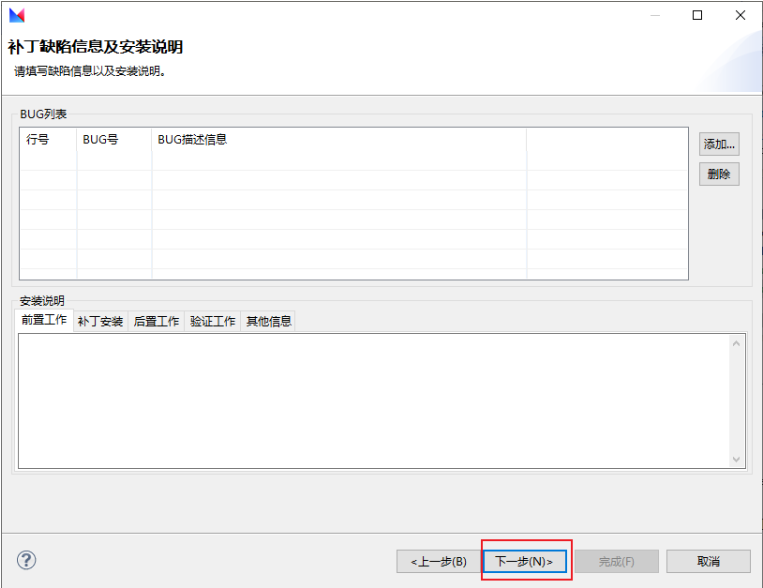Select the 前置工作 tab
Screen dimensions: 763x588
coord(44,320)
